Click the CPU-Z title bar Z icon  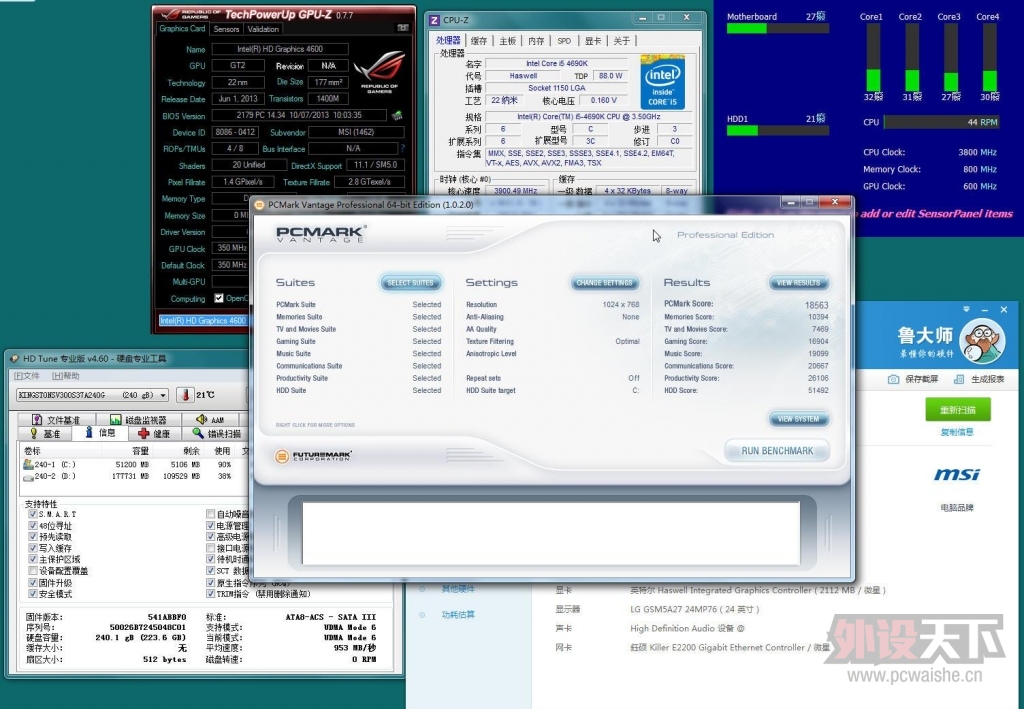tap(434, 20)
